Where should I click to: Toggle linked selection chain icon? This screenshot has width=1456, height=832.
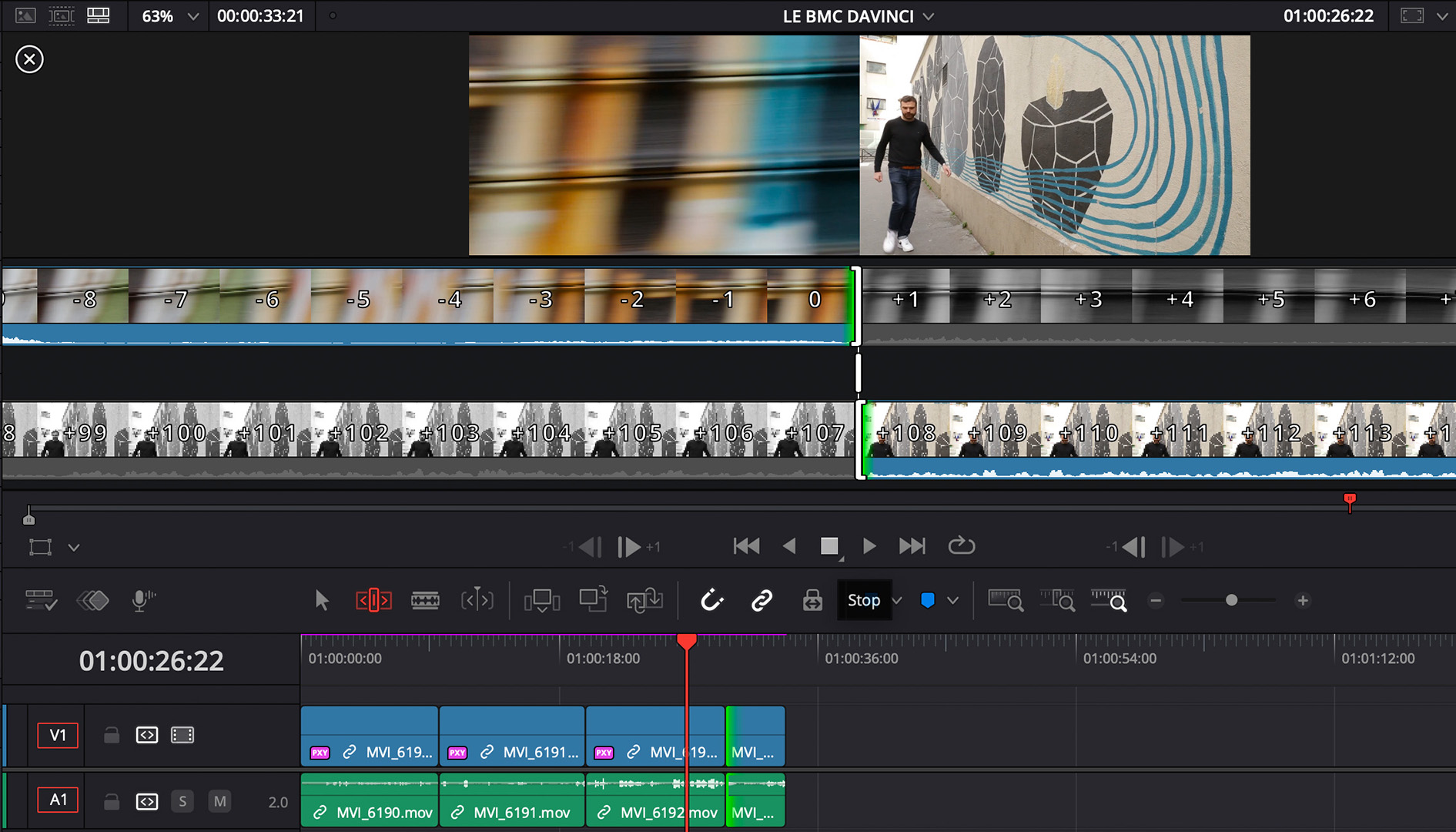tap(761, 600)
